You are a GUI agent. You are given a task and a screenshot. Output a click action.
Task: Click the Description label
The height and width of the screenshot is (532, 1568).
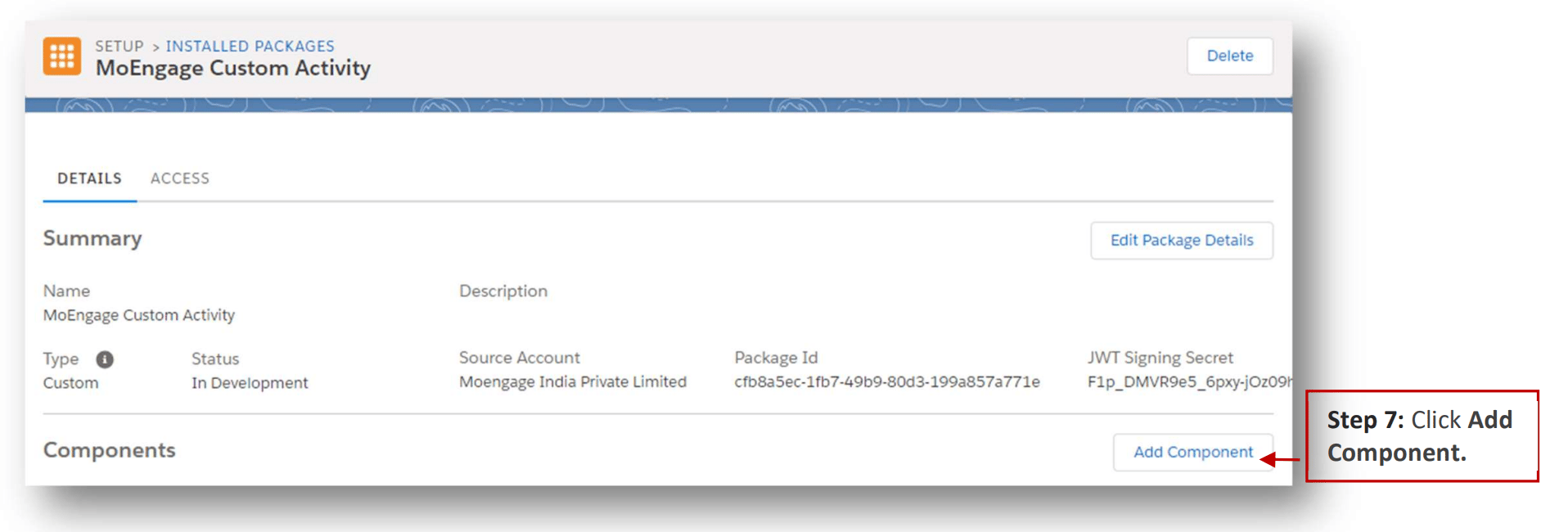(503, 291)
